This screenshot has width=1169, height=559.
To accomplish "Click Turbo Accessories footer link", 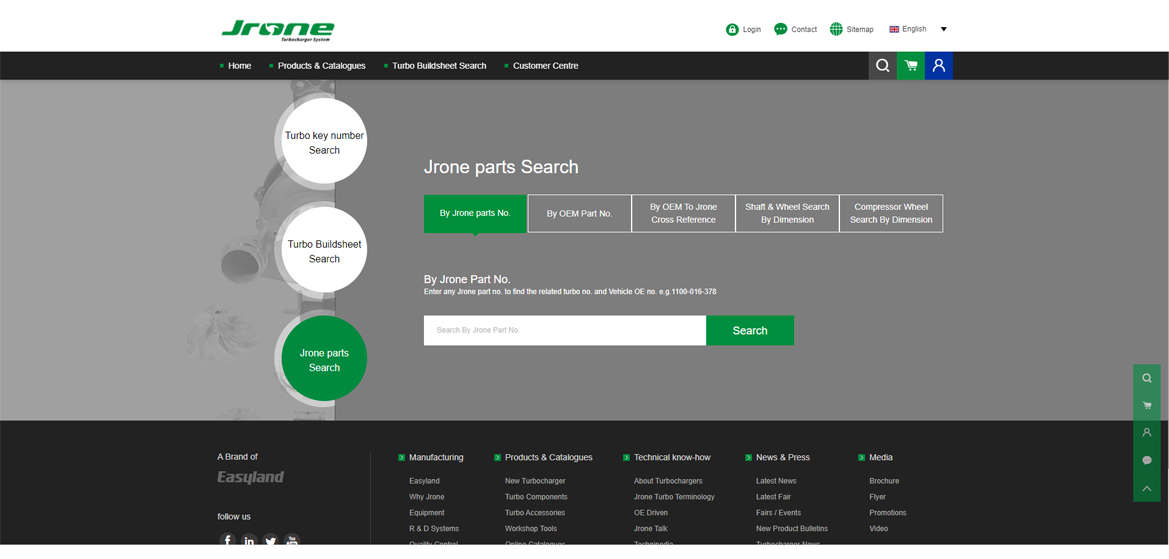I will 535,512.
